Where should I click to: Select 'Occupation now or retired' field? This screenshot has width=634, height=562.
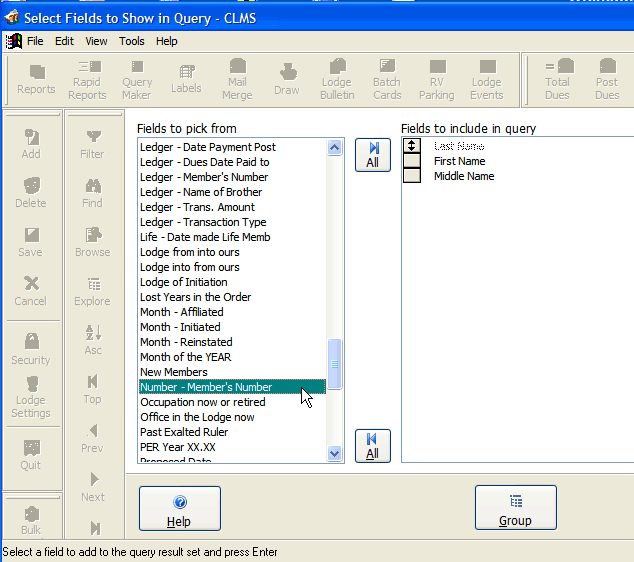[201, 402]
